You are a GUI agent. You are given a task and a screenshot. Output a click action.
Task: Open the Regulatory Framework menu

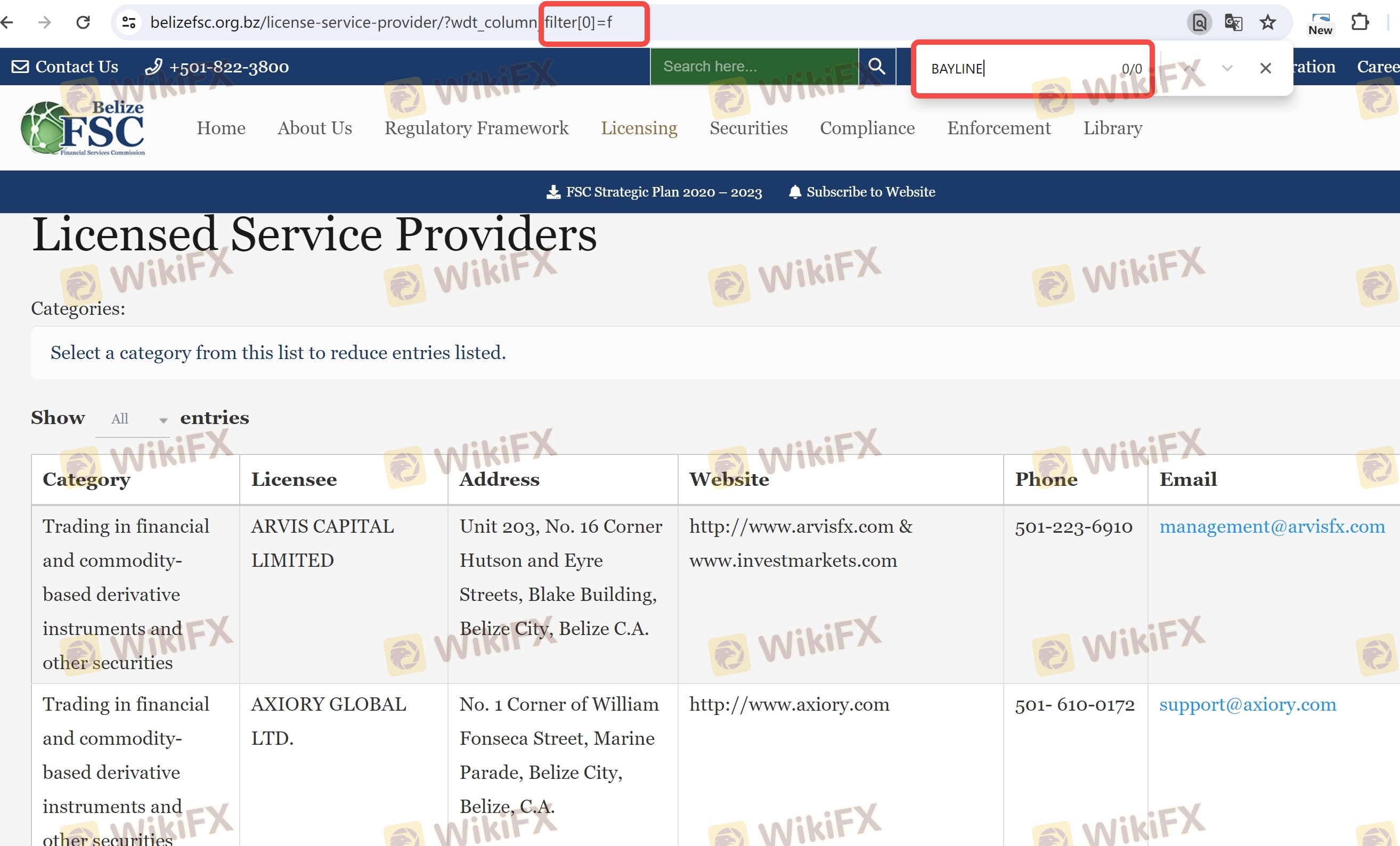[476, 128]
